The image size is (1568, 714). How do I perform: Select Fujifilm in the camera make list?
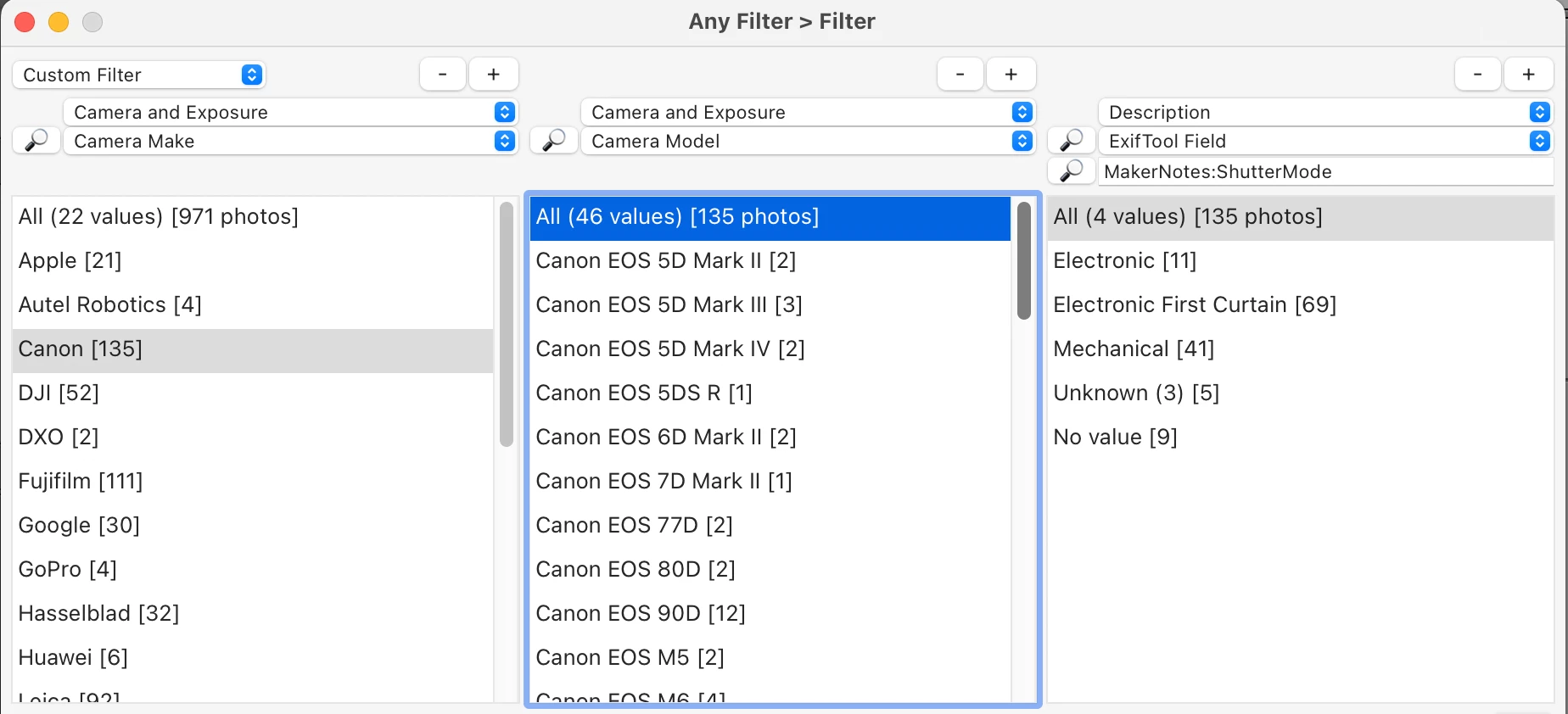81,481
